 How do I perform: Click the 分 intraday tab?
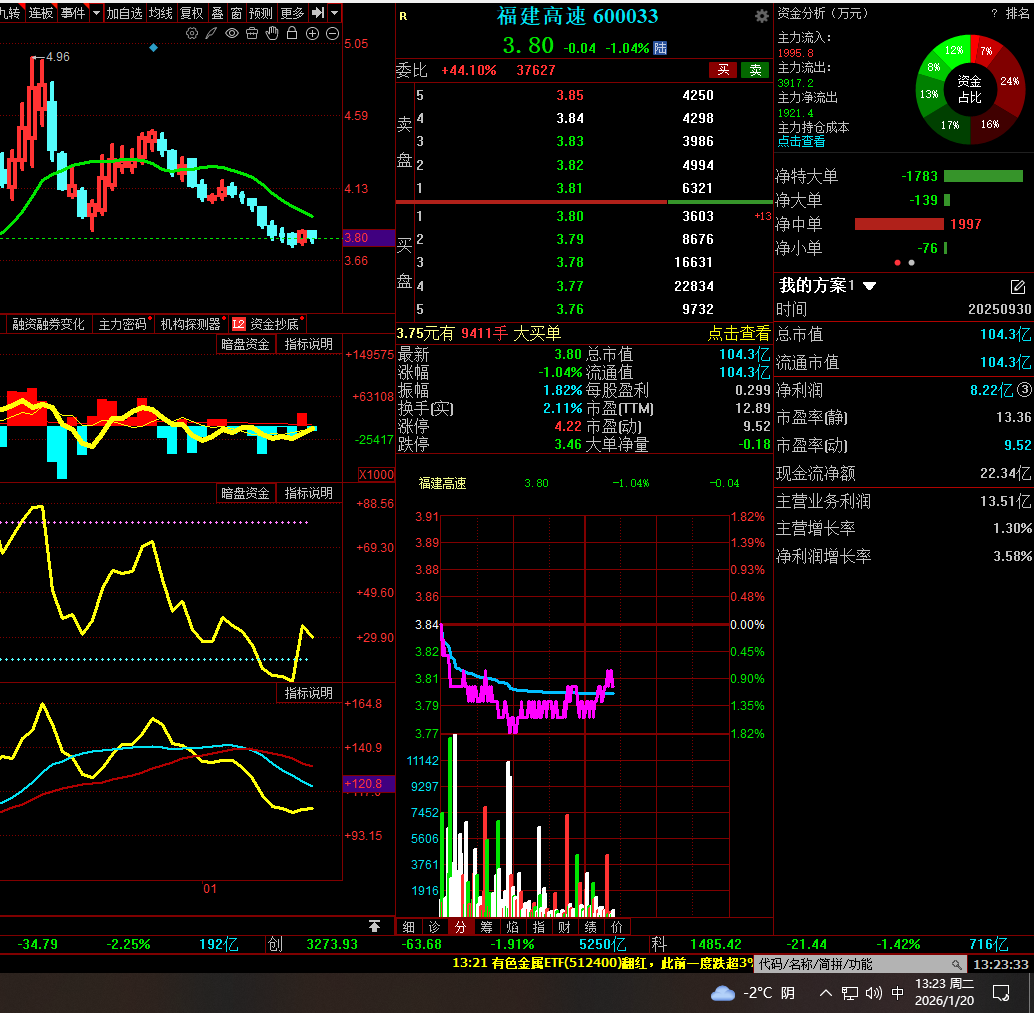460,927
